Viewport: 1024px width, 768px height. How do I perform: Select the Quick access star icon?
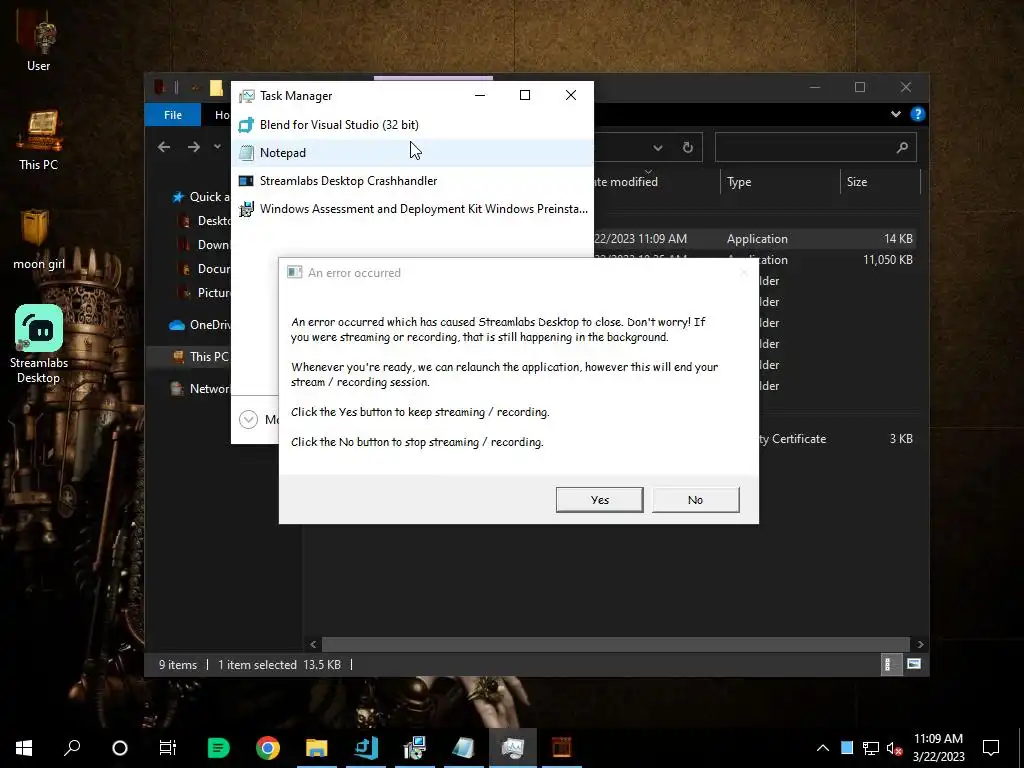[x=178, y=197]
